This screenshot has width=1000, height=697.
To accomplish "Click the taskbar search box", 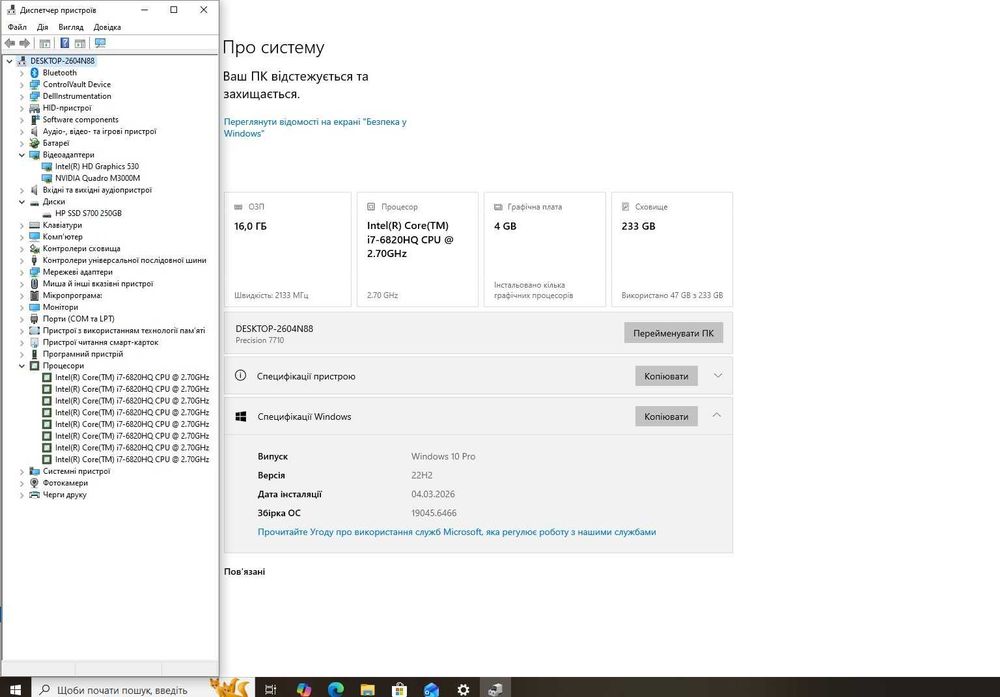I will (x=121, y=689).
